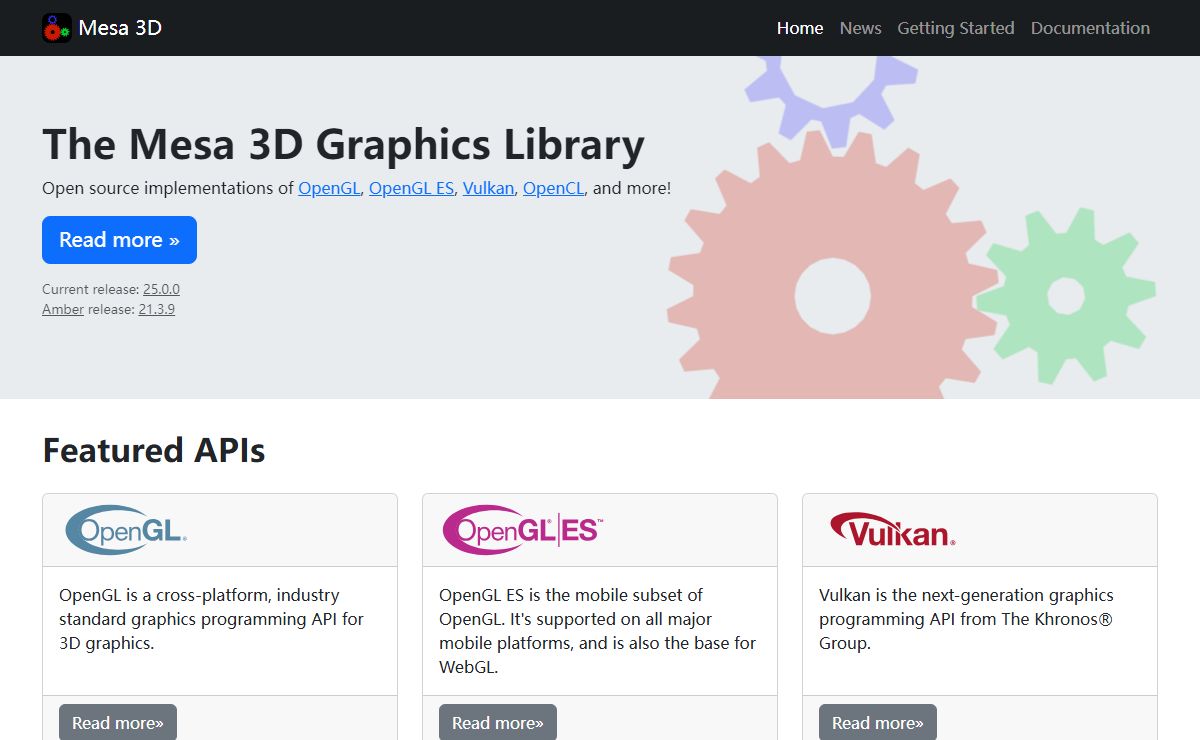Screen dimensions: 1200x740
Task: Follow the OpenGL link in hero text
Action: [x=329, y=188]
